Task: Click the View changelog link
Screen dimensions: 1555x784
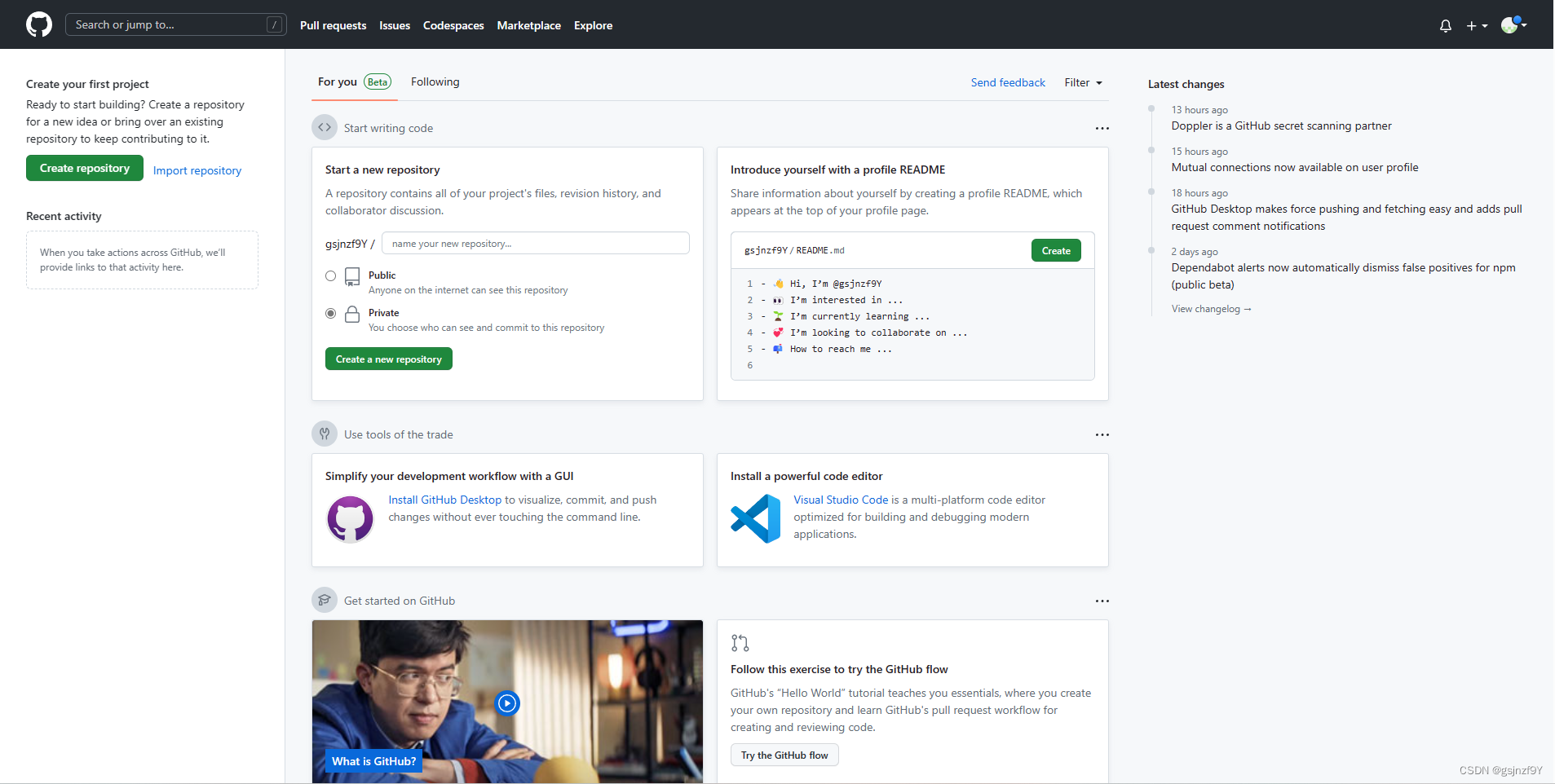Action: [x=1211, y=309]
